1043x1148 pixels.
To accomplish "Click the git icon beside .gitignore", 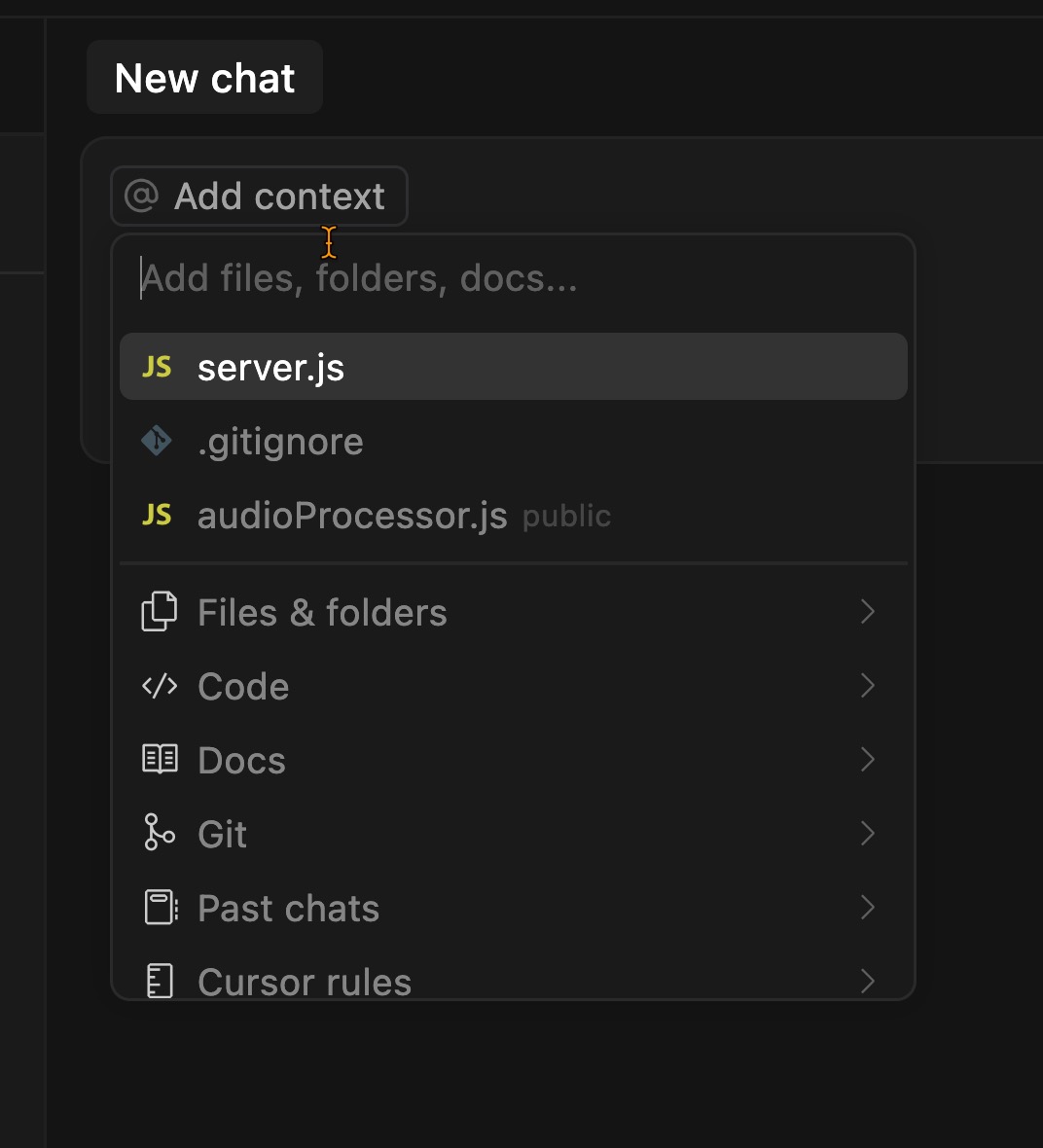I will click(157, 442).
